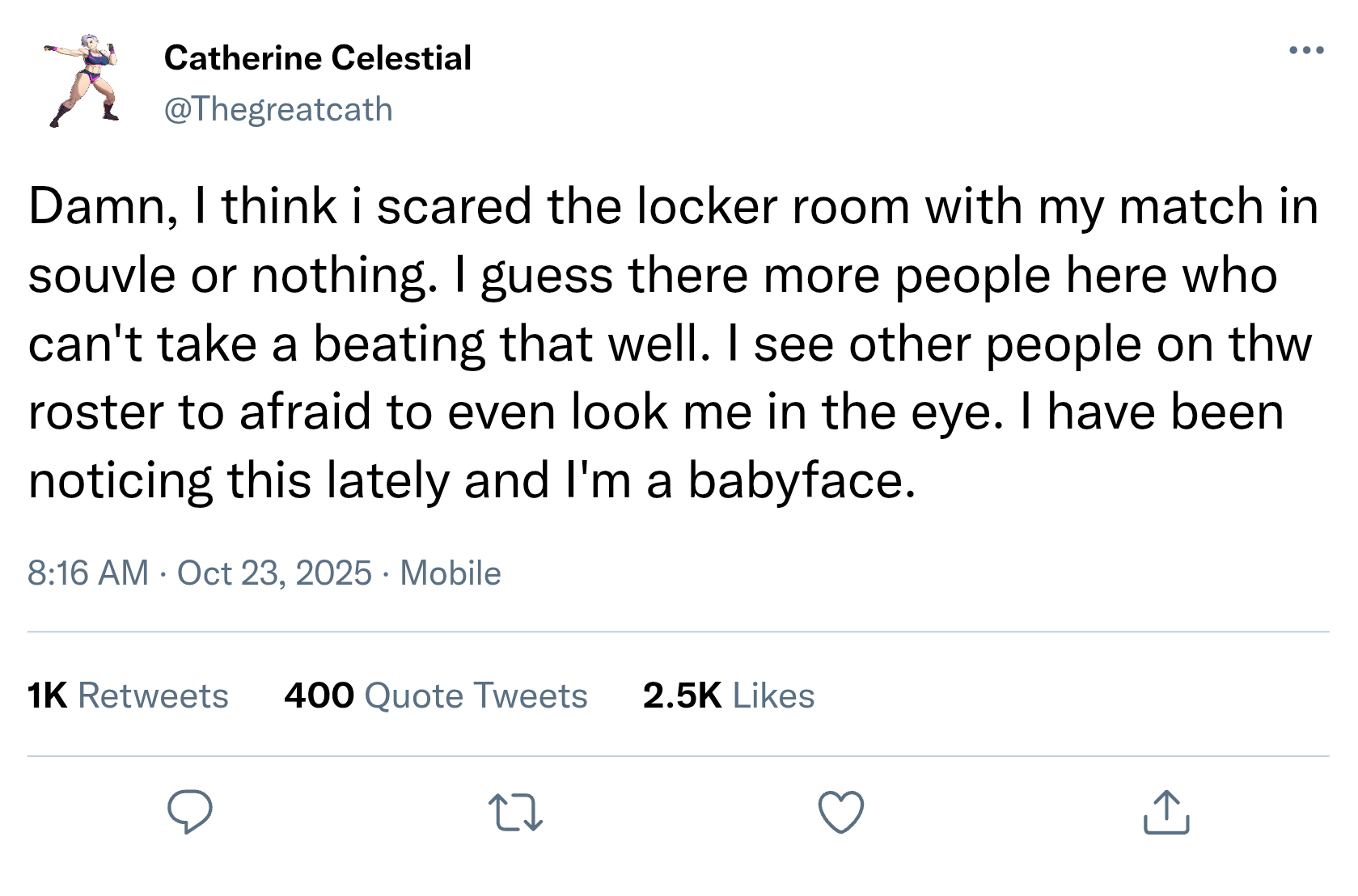Click the wrestler profile avatar image
Screen dimensions: 1358x896
(83, 80)
